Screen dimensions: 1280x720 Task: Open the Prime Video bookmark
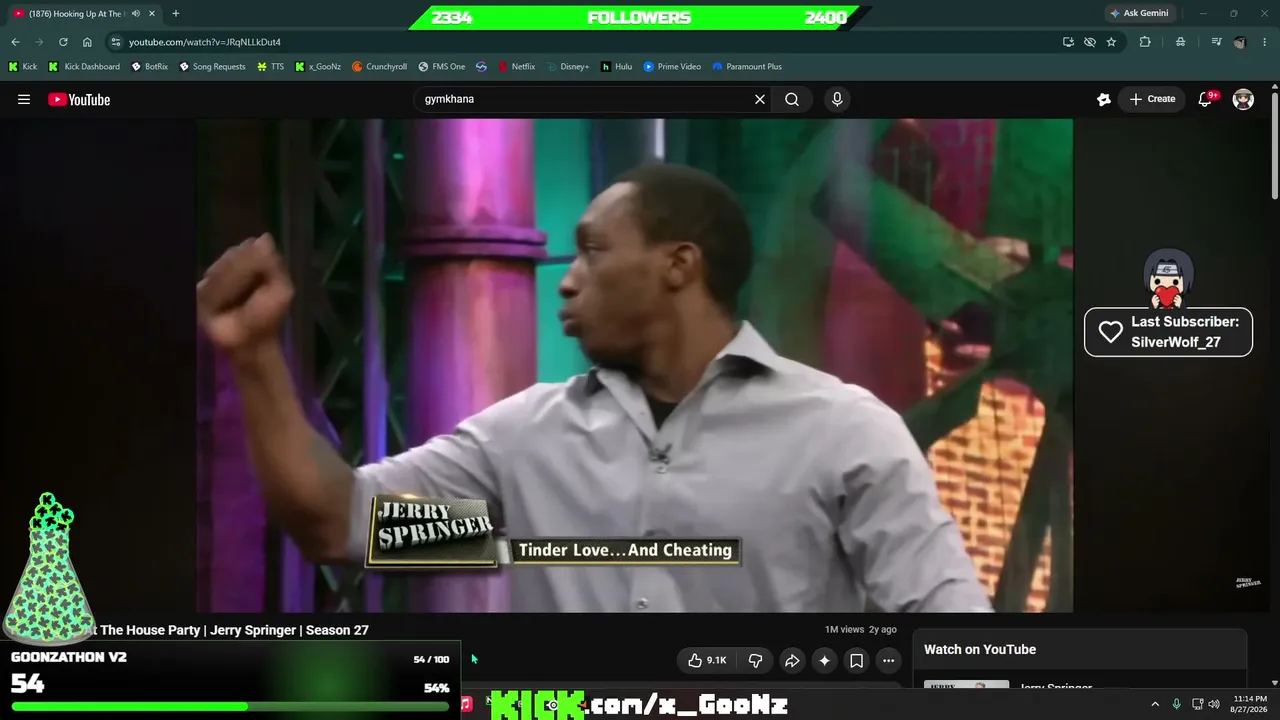coord(672,66)
